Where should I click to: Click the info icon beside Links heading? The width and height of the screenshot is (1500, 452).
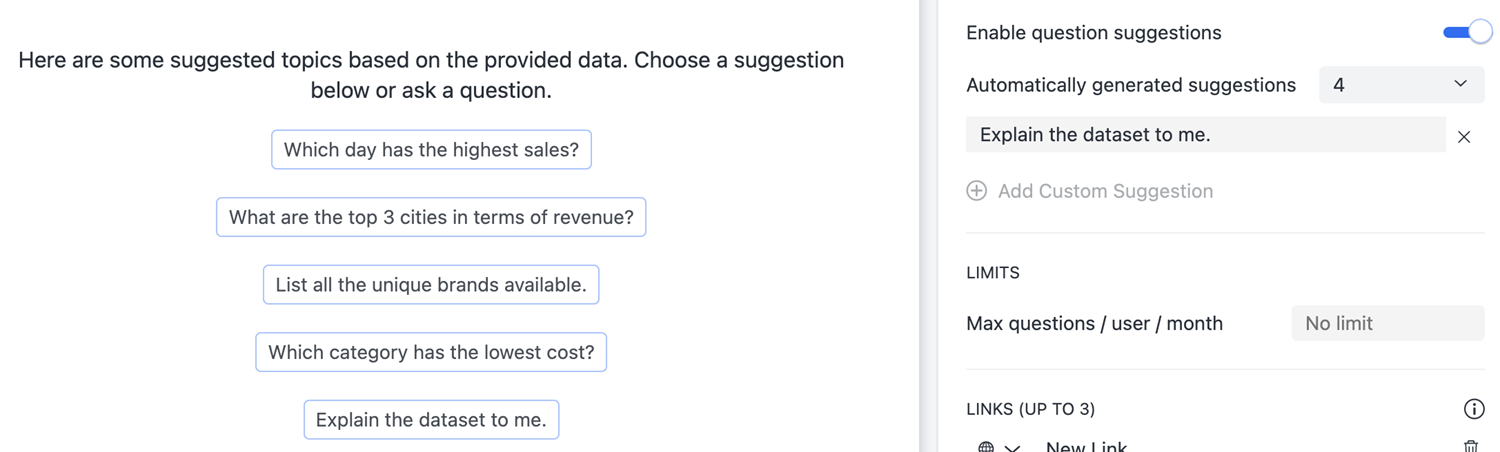click(1474, 408)
